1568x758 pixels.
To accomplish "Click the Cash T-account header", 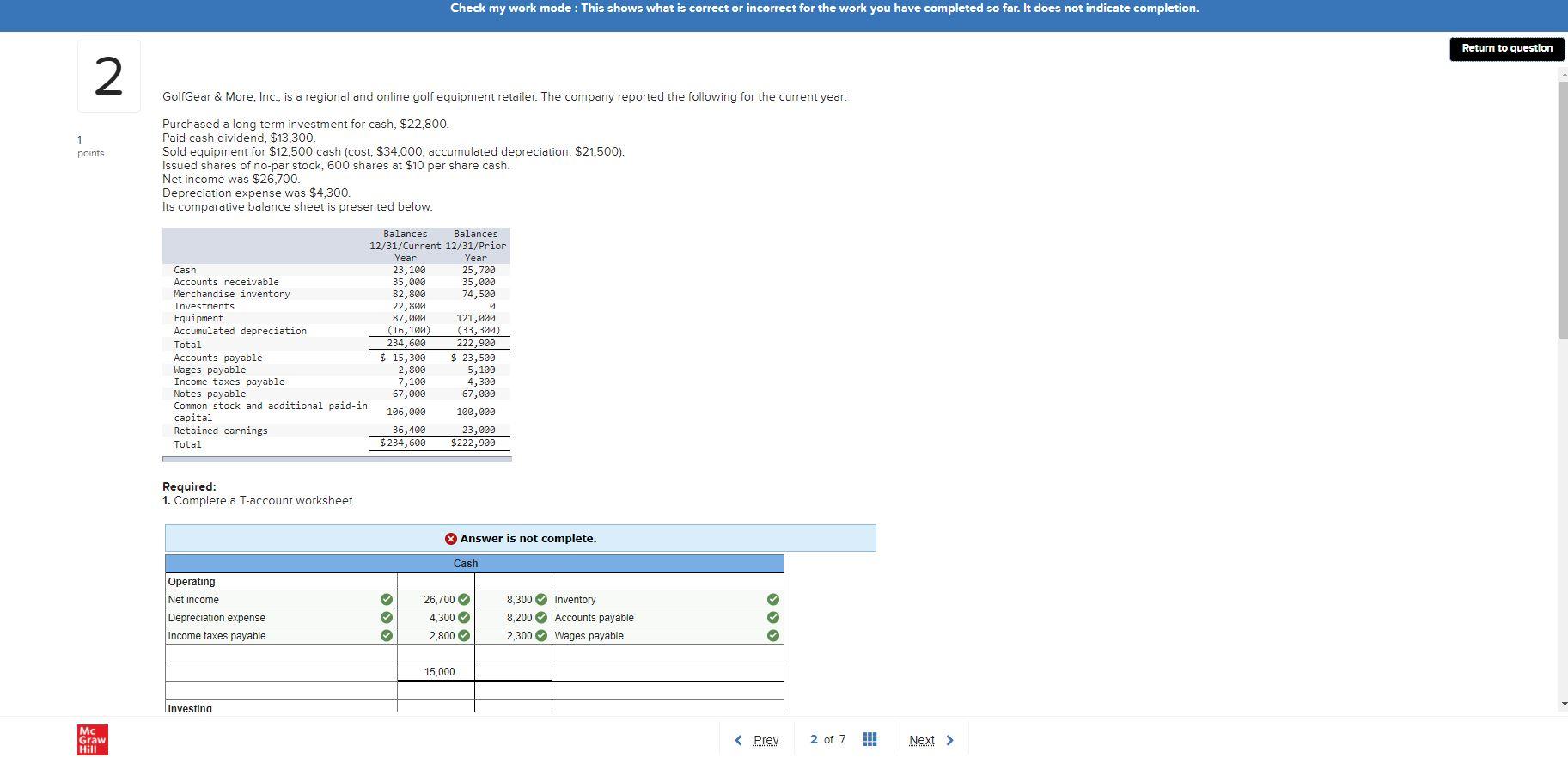I will tap(474, 564).
